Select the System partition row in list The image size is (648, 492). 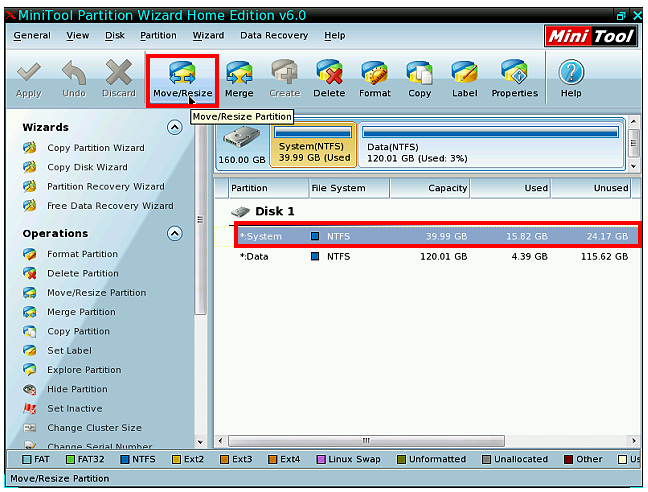pyautogui.click(x=438, y=236)
